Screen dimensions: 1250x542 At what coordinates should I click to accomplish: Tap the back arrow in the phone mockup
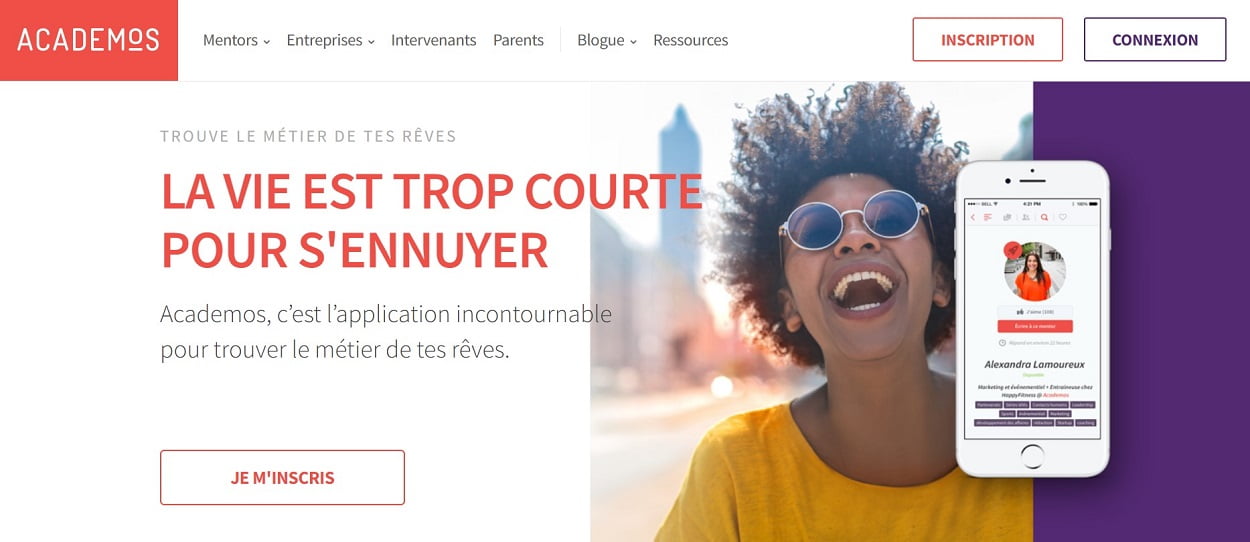click(973, 217)
